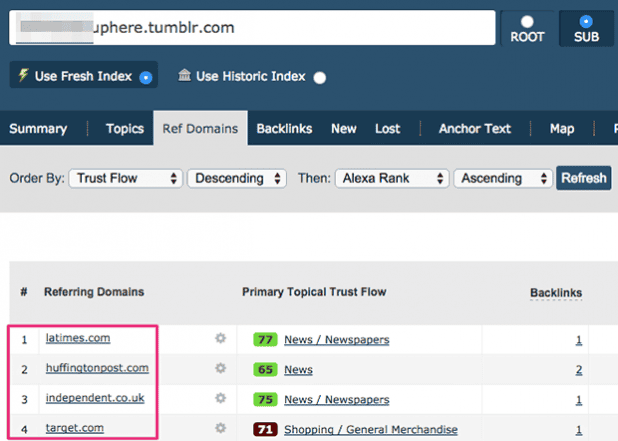Click the Trust Flow score 71 badge

pyautogui.click(x=265, y=430)
